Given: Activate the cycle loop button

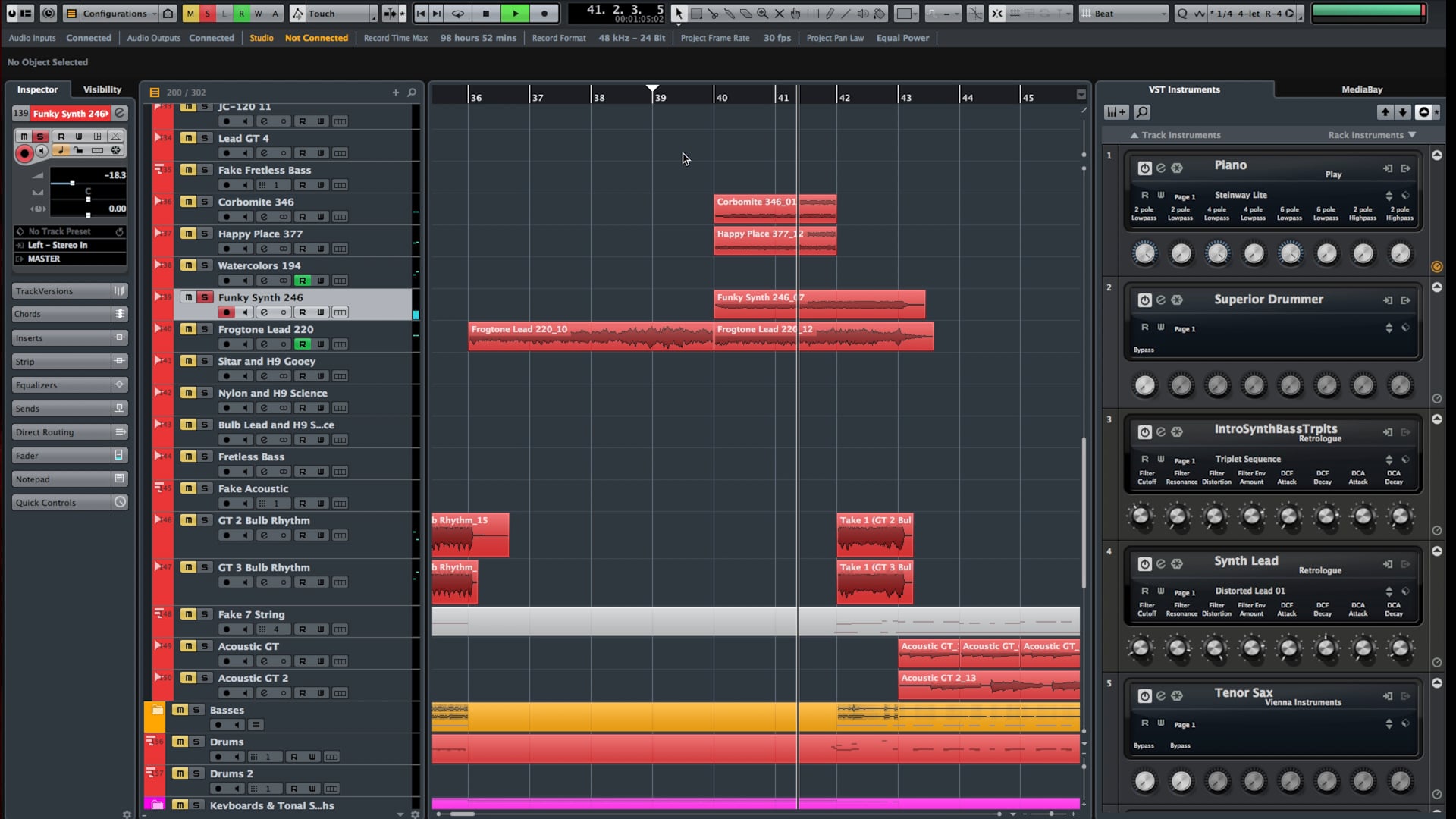Looking at the screenshot, I should point(457,14).
